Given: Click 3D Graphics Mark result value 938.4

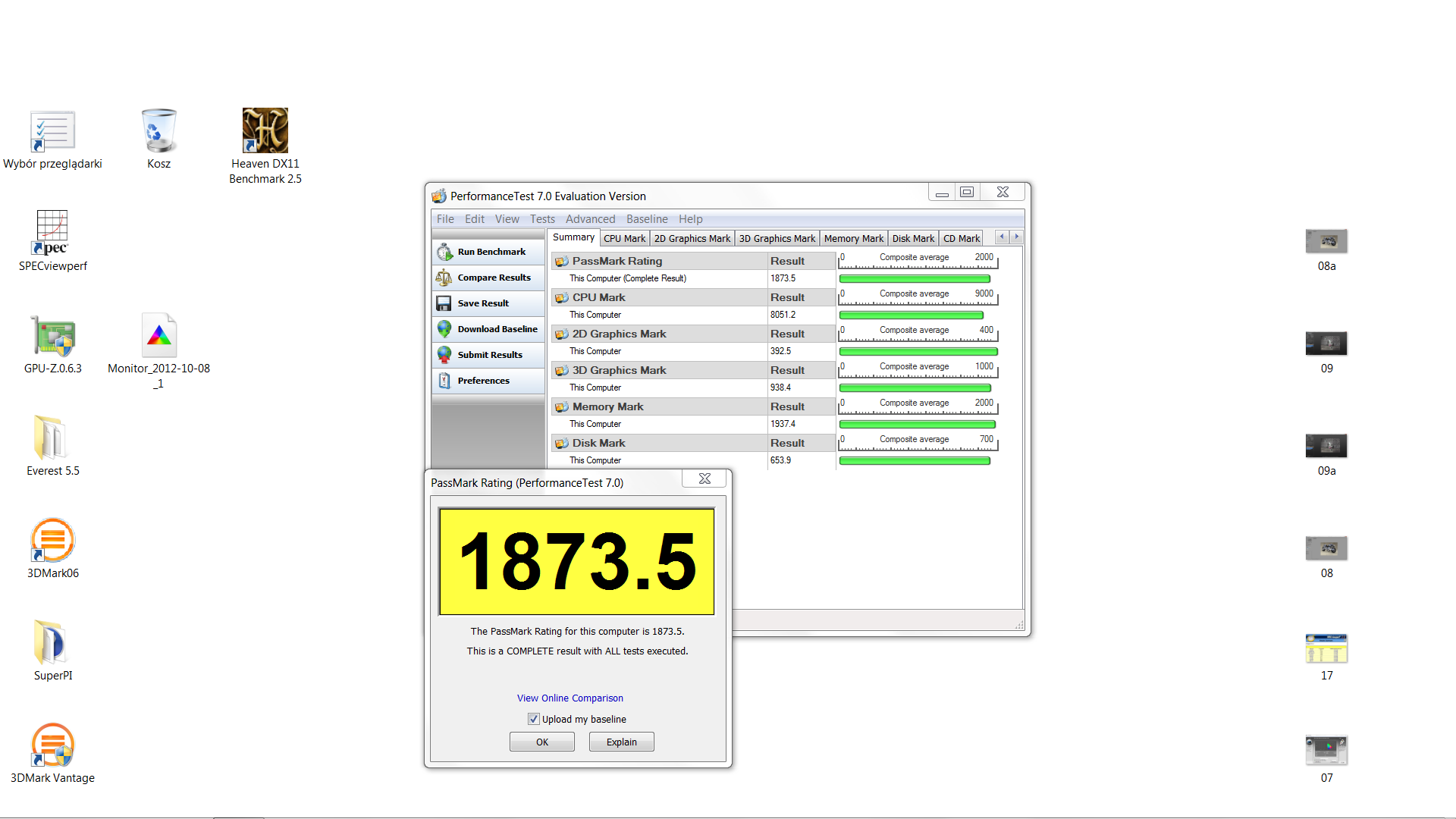Looking at the screenshot, I should [780, 388].
